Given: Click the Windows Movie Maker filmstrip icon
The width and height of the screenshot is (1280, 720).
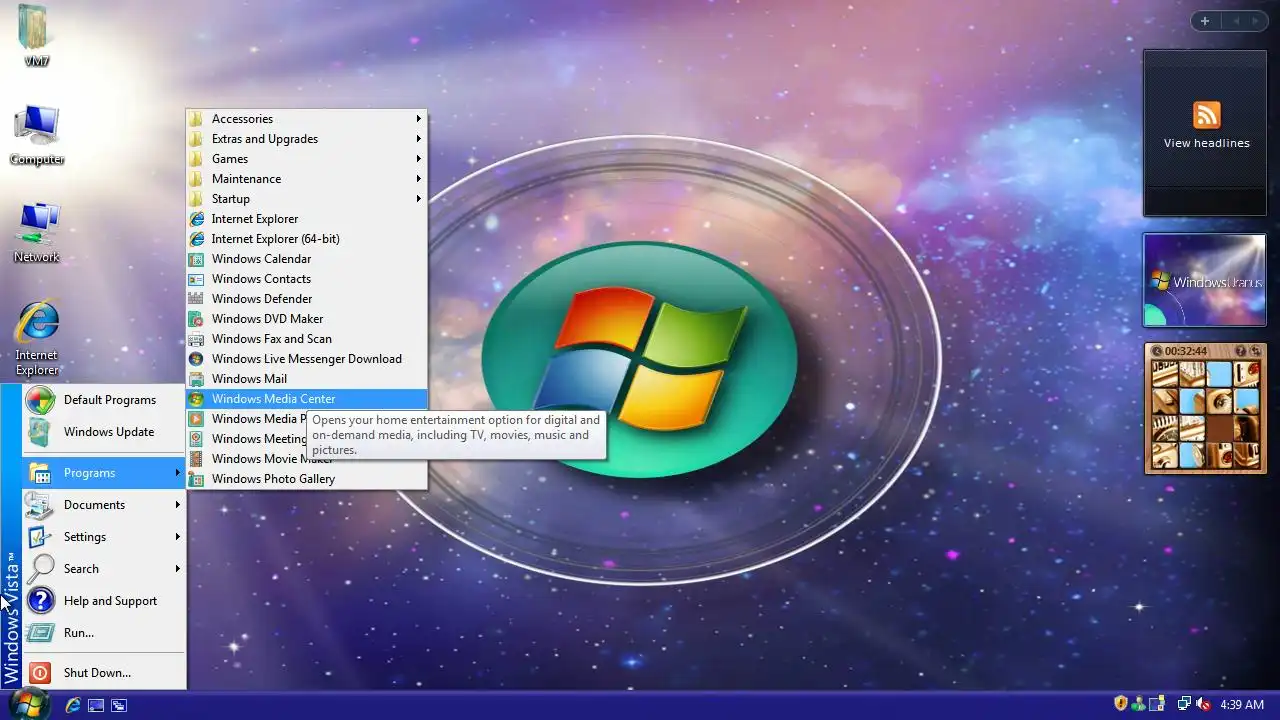Looking at the screenshot, I should click(196, 459).
